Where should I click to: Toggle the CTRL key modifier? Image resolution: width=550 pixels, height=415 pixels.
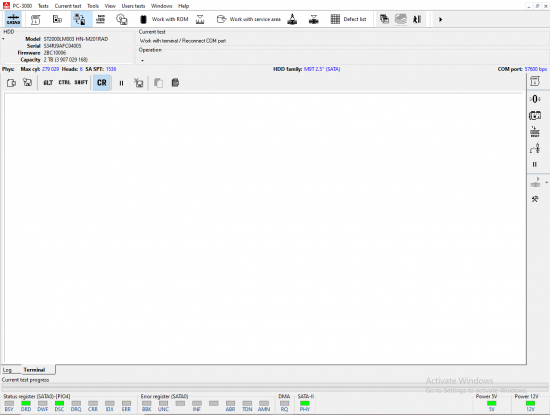point(64,83)
